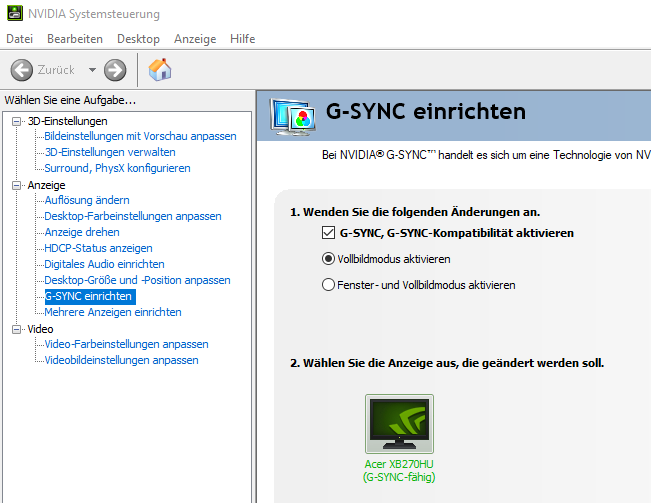
Task: Click the G-SYNC einrichten header monitor icon
Action: click(292, 117)
